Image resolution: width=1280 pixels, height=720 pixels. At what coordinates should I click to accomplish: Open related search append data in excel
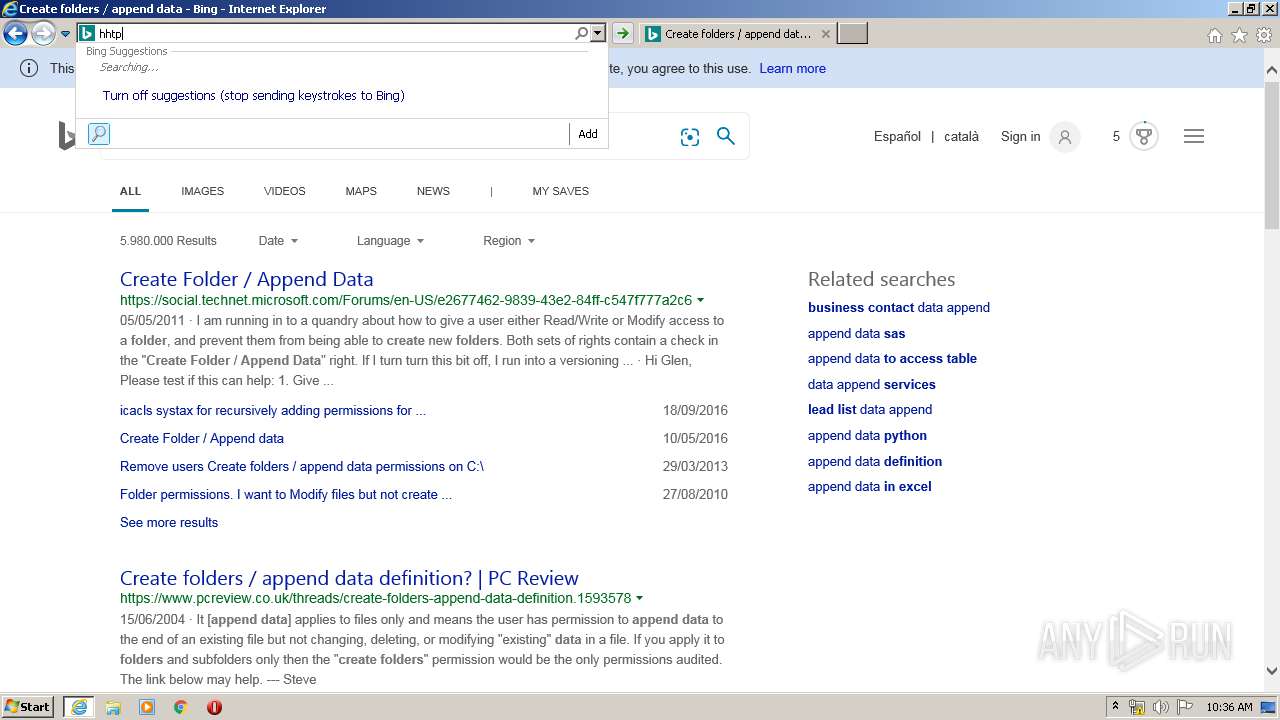(869, 487)
